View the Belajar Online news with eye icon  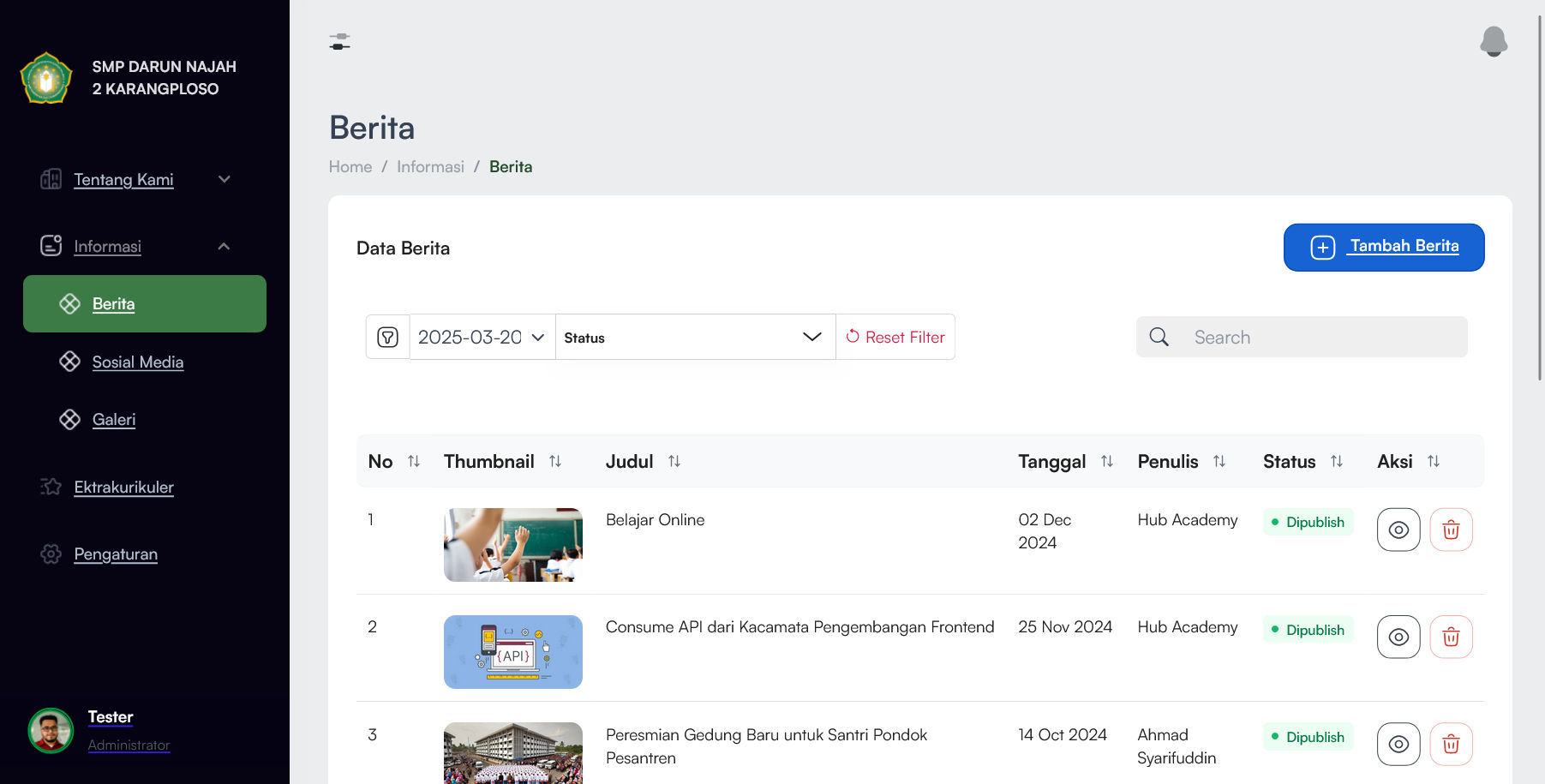(1398, 530)
